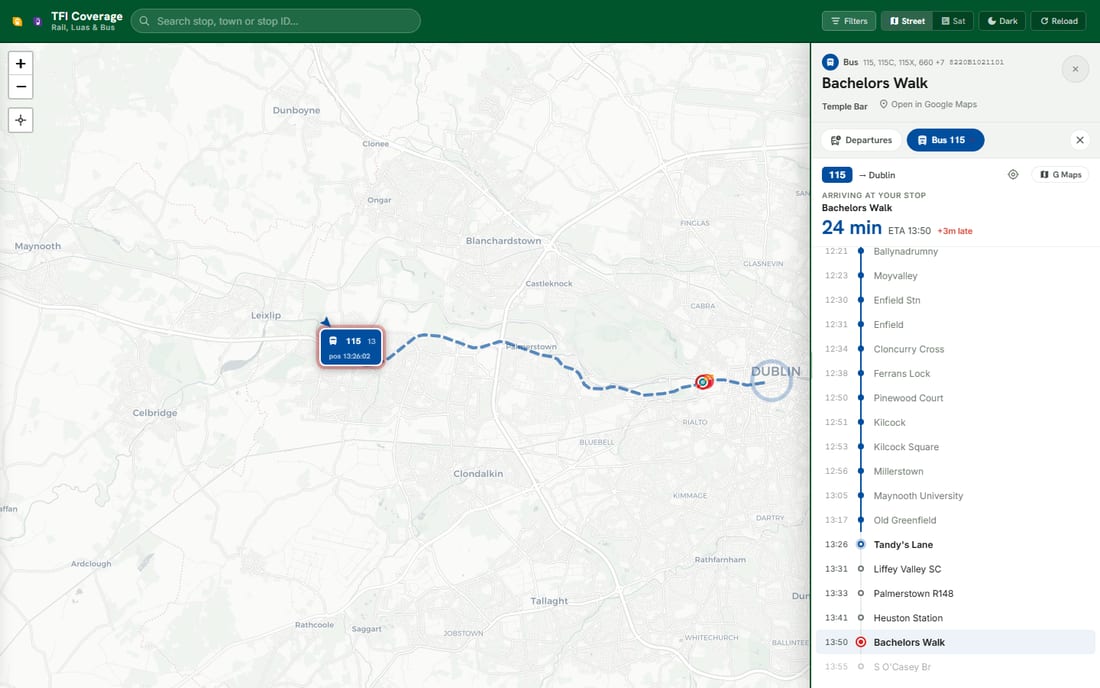
Task: Focus the stop search field
Action: click(276, 21)
